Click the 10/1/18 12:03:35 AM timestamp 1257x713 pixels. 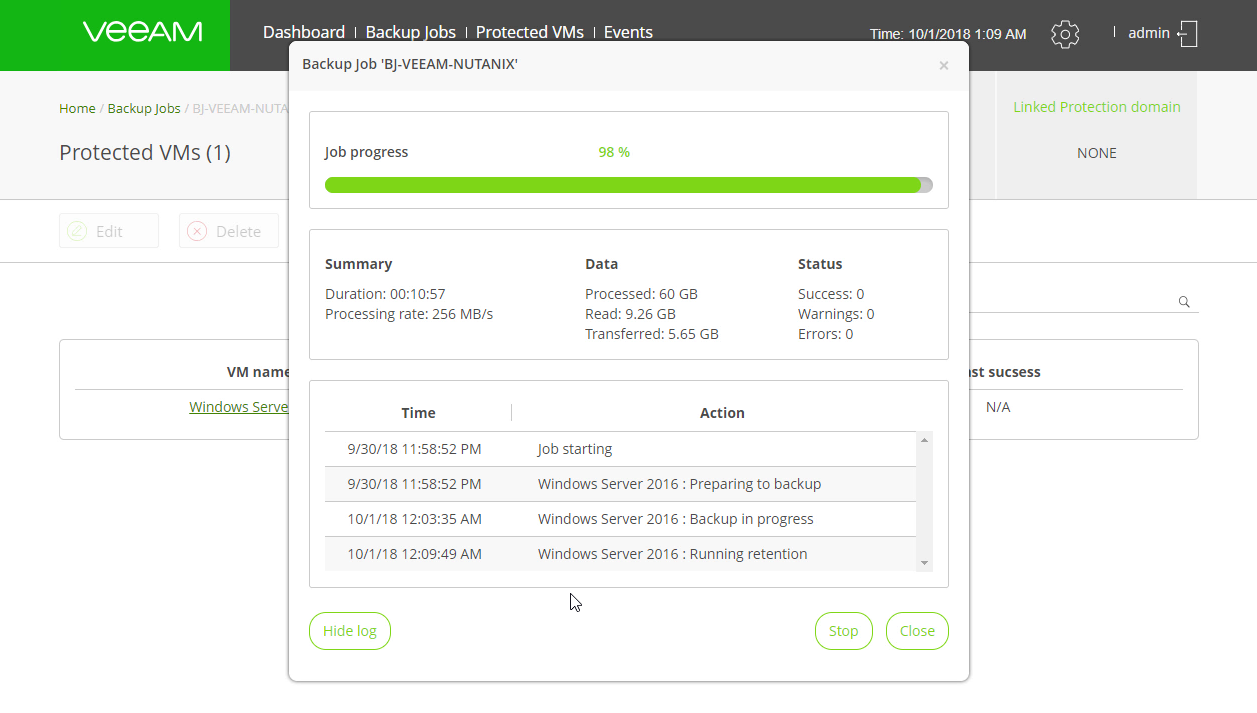coord(414,519)
